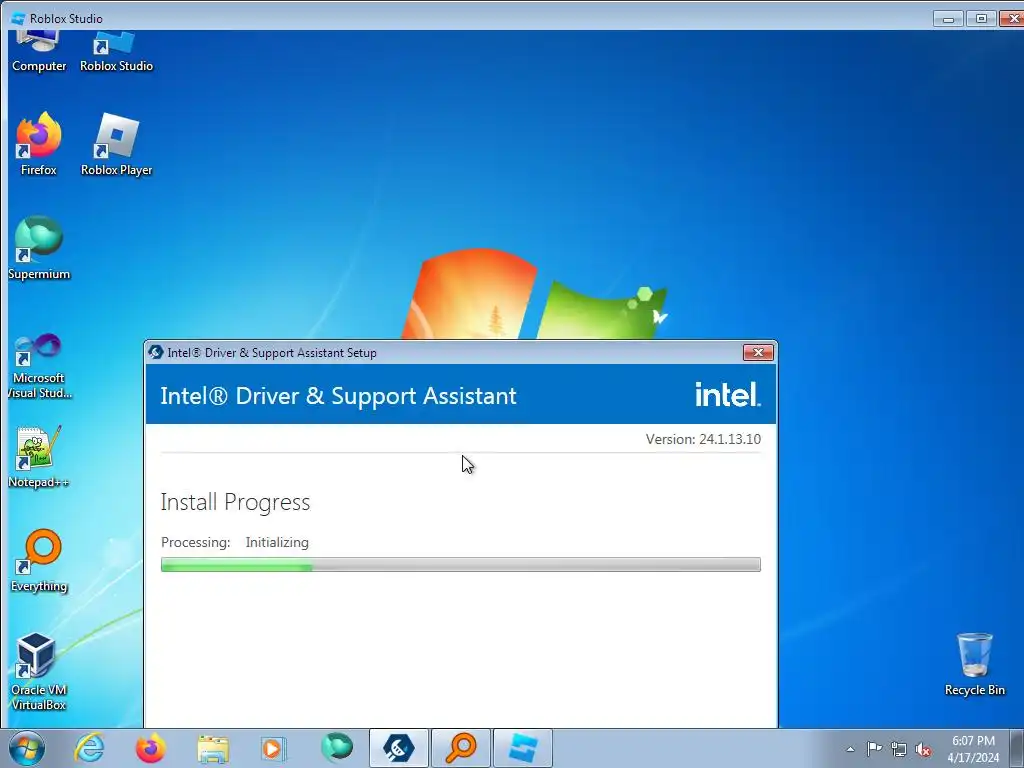Switch to Intel Driver Assistant taskbar button
The image size is (1024, 768).
coord(399,748)
